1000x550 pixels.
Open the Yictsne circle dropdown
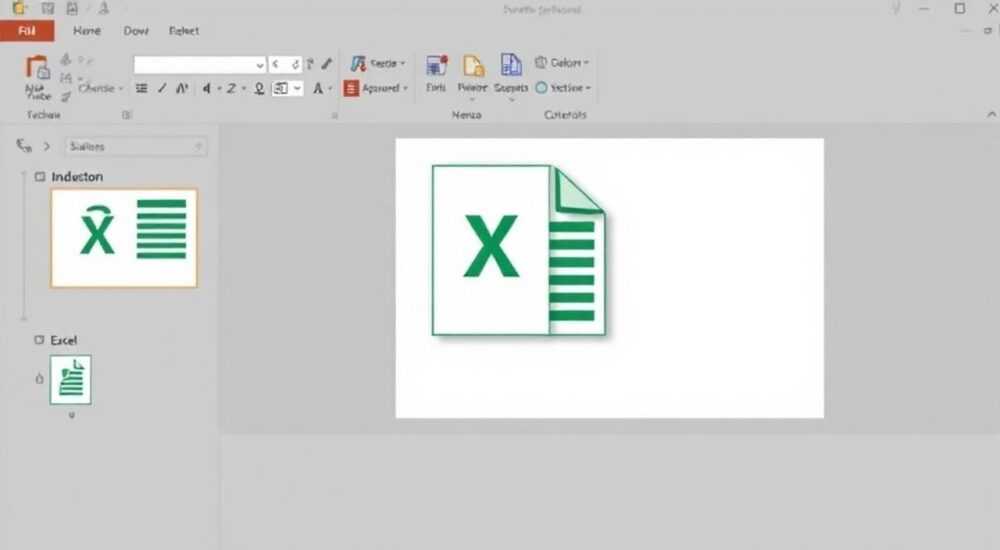pyautogui.click(x=564, y=87)
